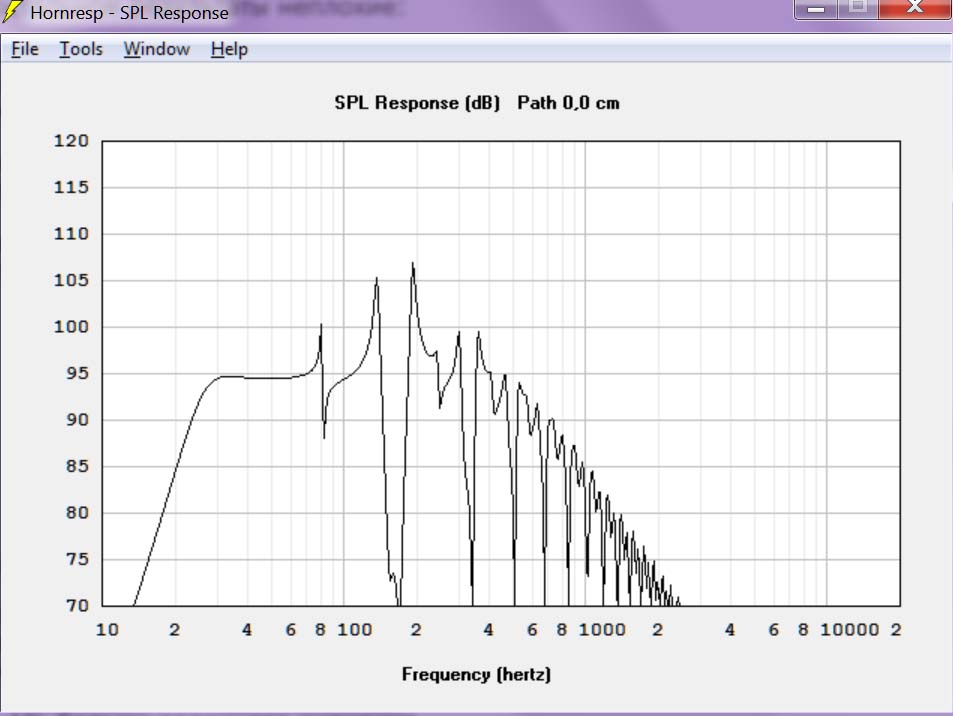Screen dimensions: 953x716
Task: Click the 105 dB y-axis label
Action: pyautogui.click(x=71, y=280)
